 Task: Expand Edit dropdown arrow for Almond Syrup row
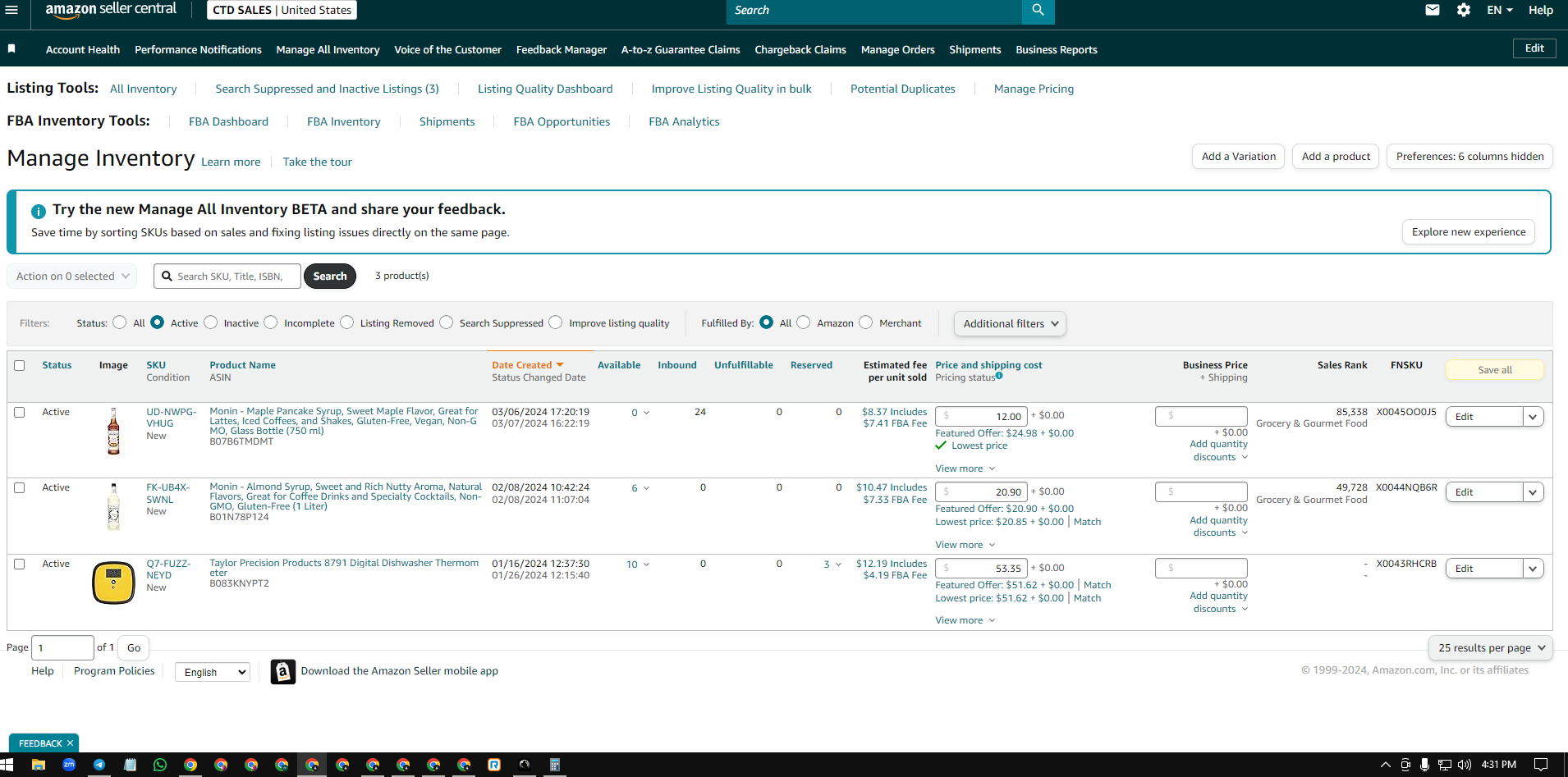1533,492
